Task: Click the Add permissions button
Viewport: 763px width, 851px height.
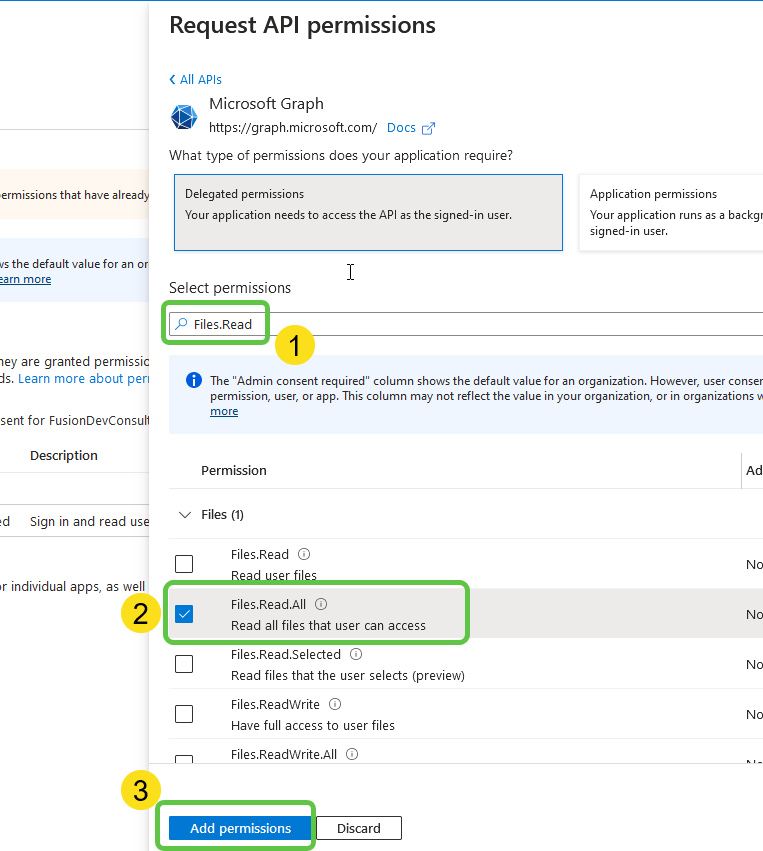Action: 240,828
